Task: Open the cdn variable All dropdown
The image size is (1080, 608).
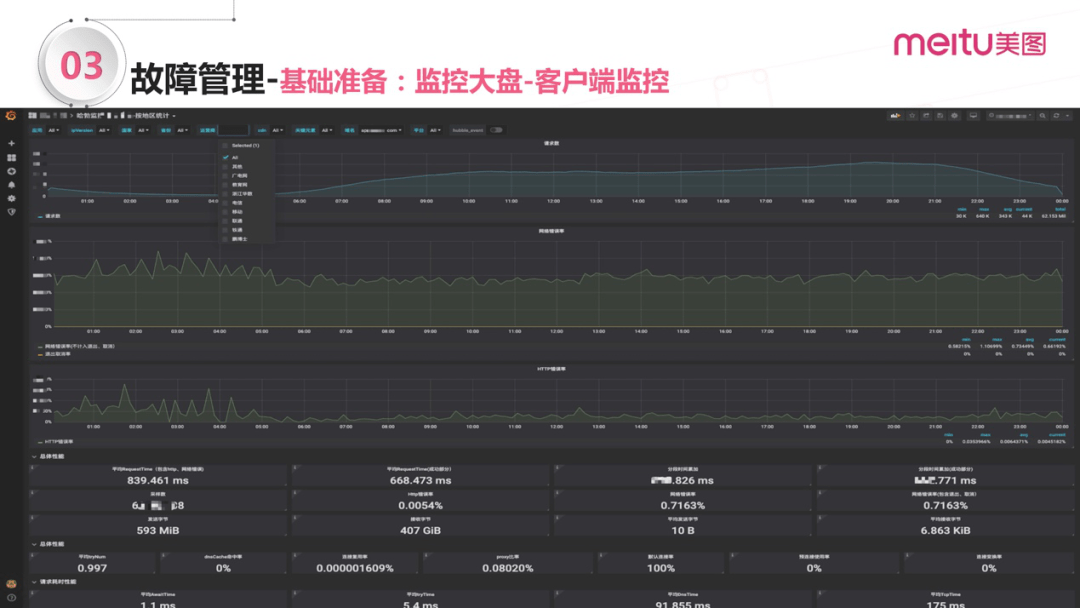Action: click(277, 130)
